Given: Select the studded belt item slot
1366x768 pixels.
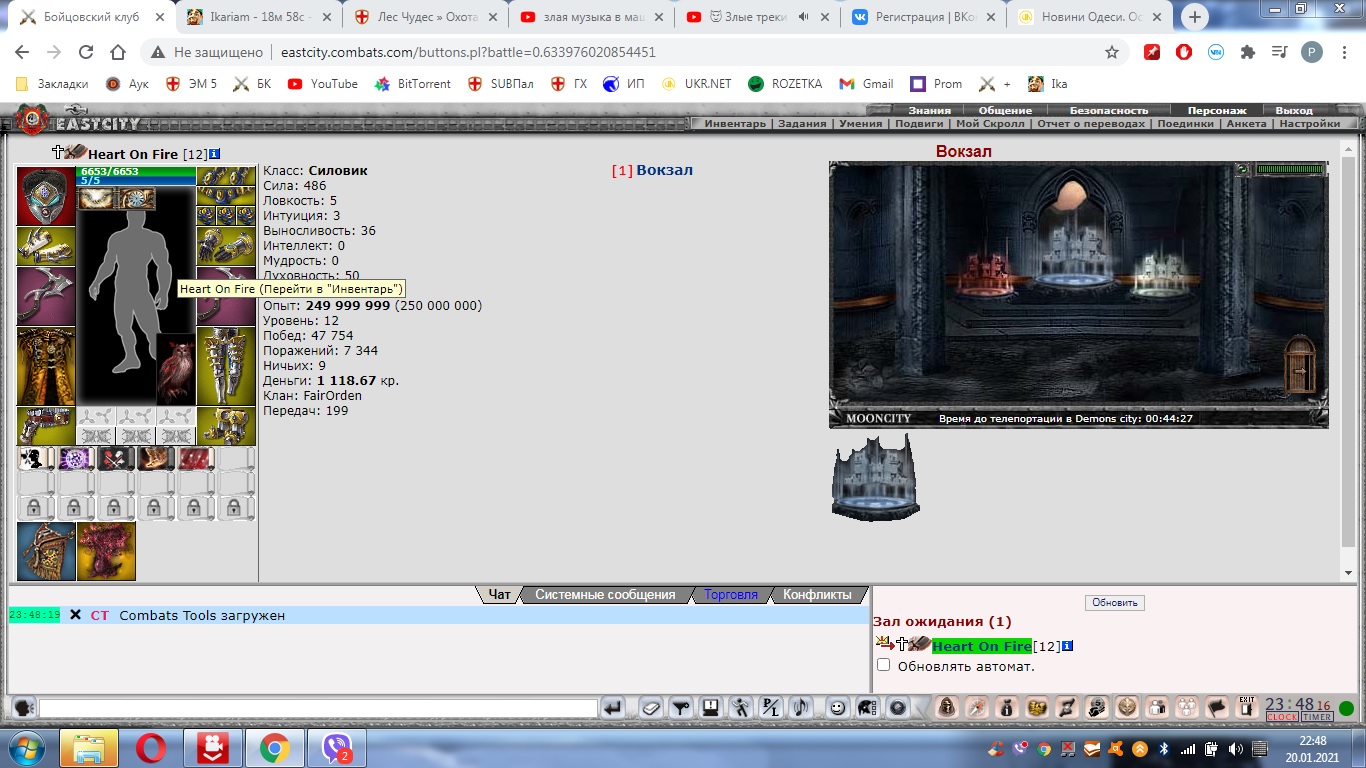Looking at the screenshot, I should 46,426.
